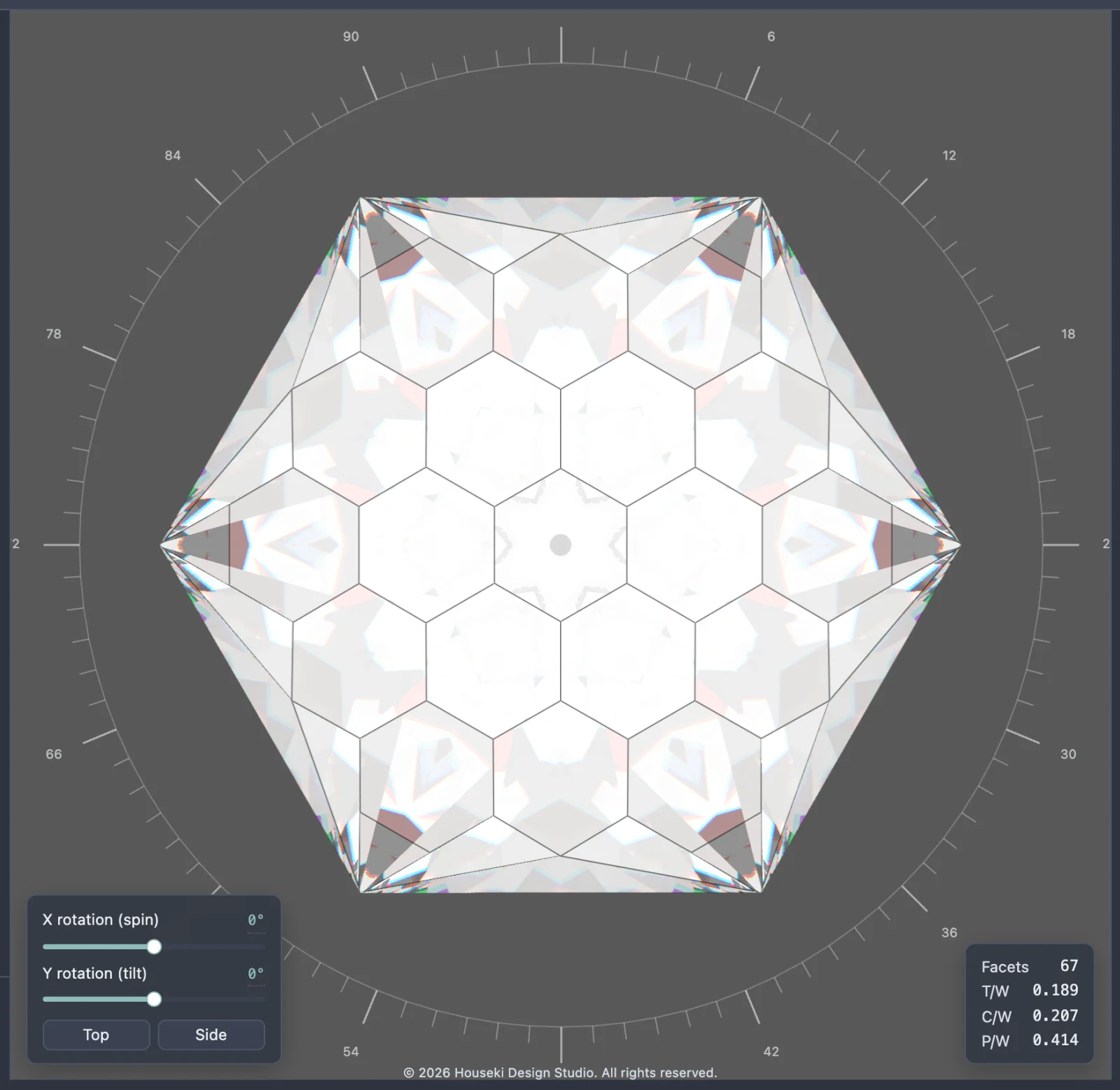Click the C/W value 0.207
1120x1090 pixels.
pyautogui.click(x=1055, y=1016)
